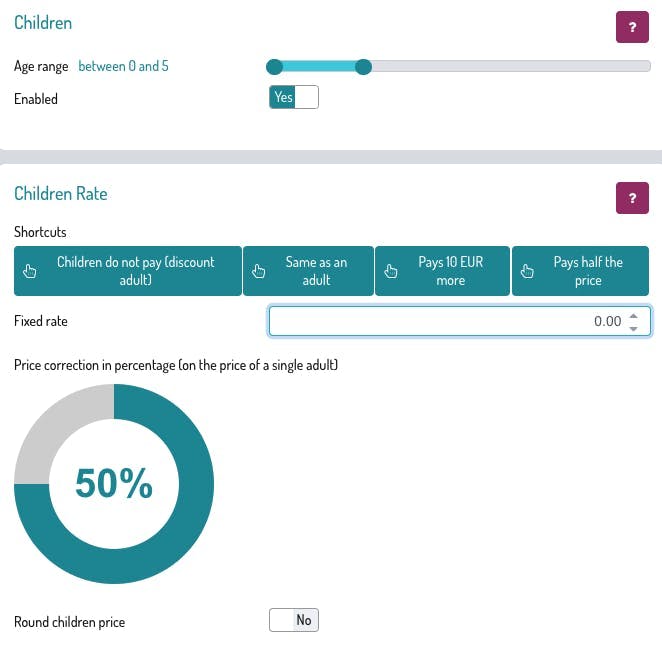
Task: Click the Age range maximum slider handle
Action: 364,67
